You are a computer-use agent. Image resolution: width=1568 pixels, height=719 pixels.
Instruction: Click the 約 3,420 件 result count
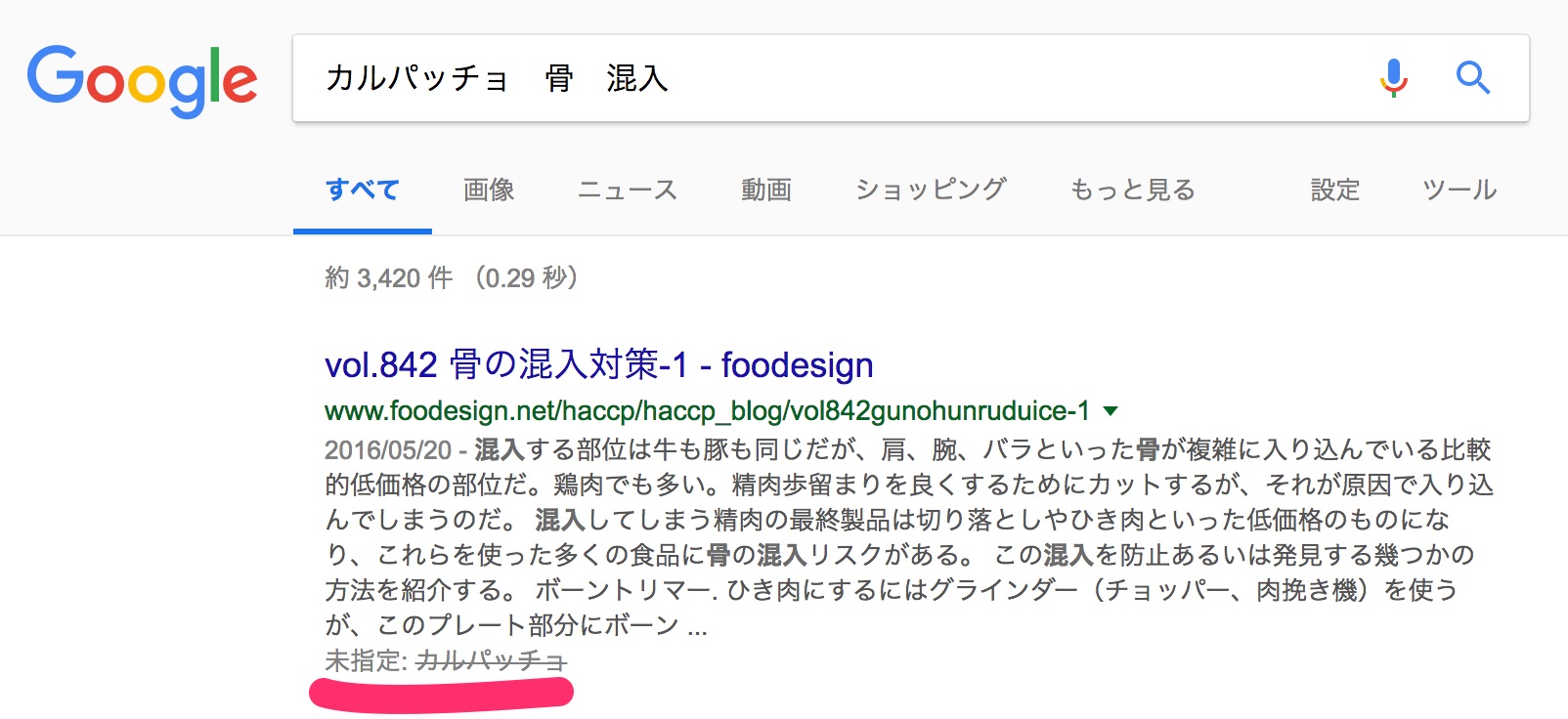click(x=389, y=278)
